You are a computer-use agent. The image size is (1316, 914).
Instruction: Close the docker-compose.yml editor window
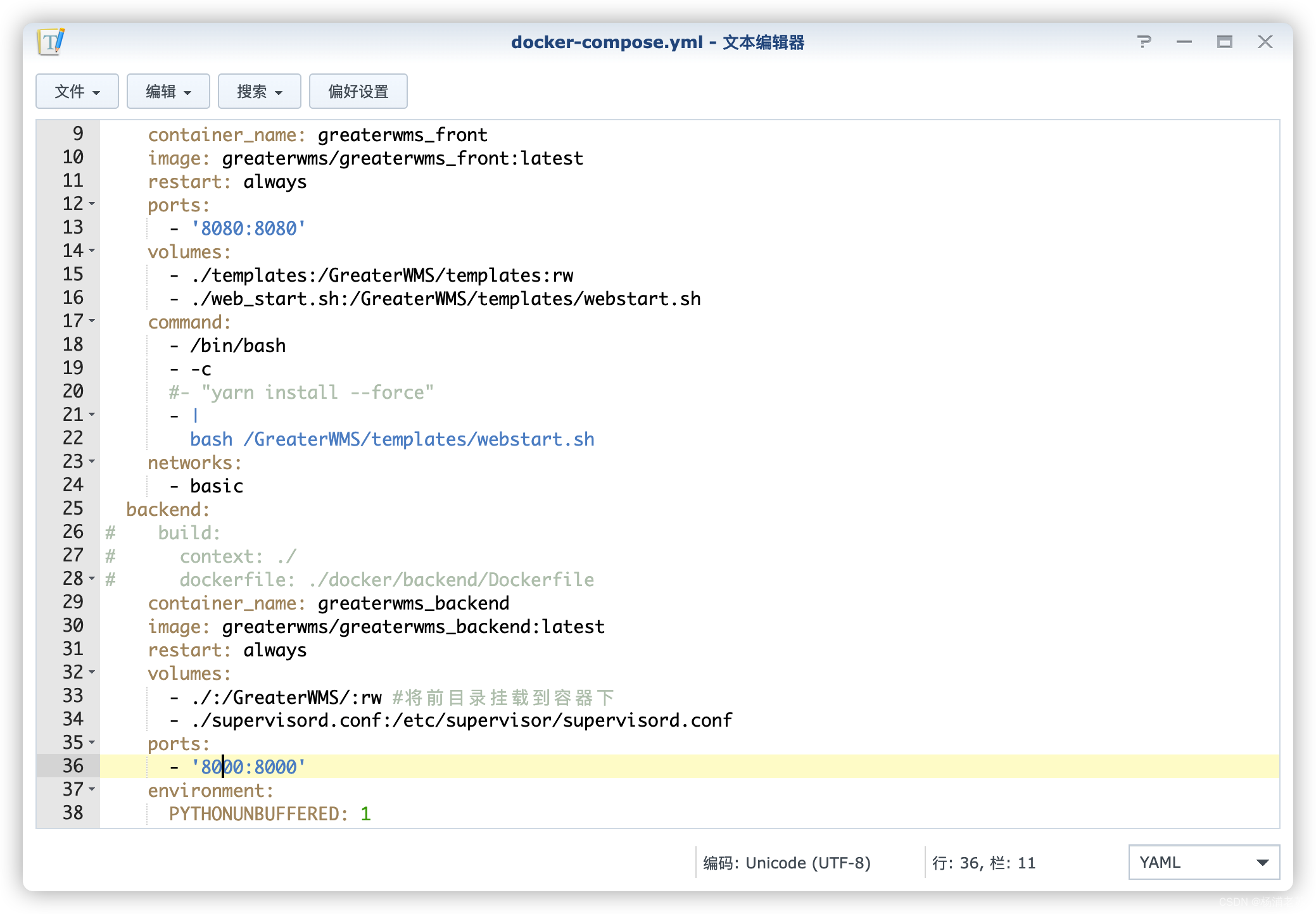click(x=1265, y=42)
